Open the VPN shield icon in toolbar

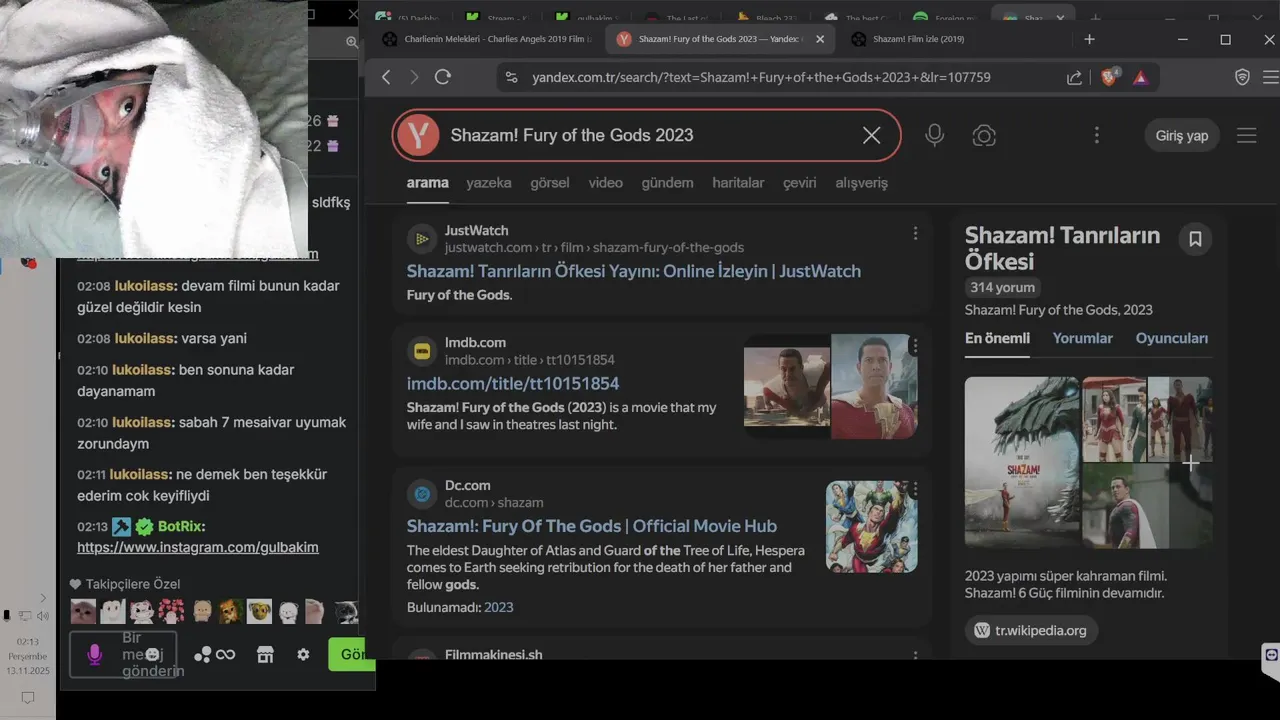click(x=1242, y=77)
